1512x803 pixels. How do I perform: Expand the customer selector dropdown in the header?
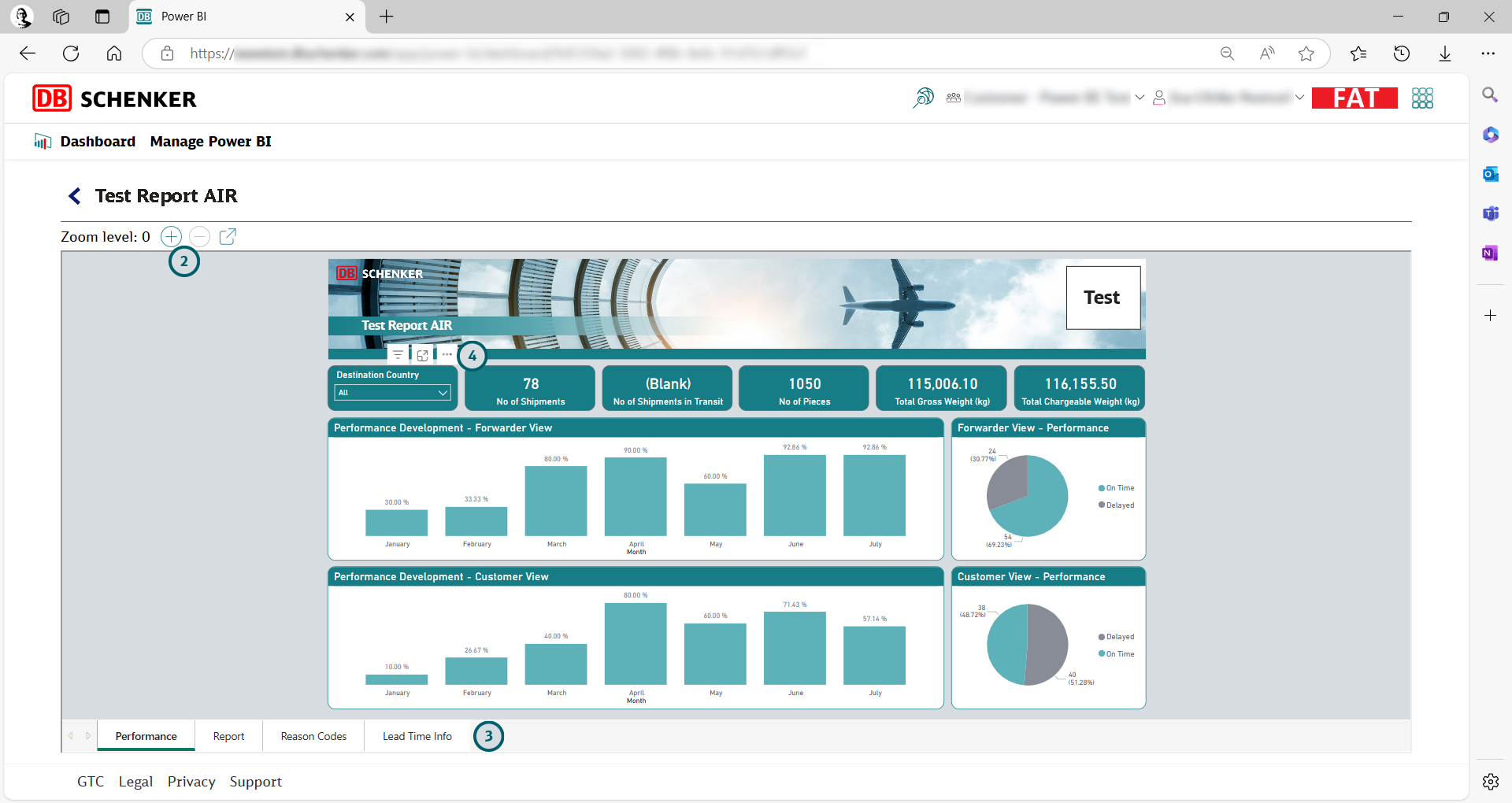point(1140,98)
